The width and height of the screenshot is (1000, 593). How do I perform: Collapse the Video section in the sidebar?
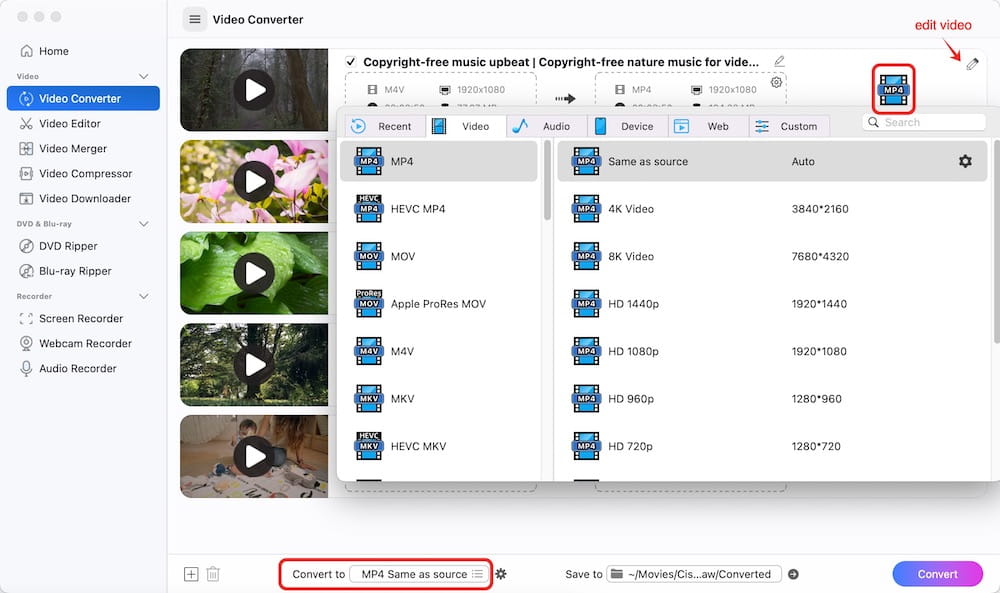pyautogui.click(x=143, y=77)
